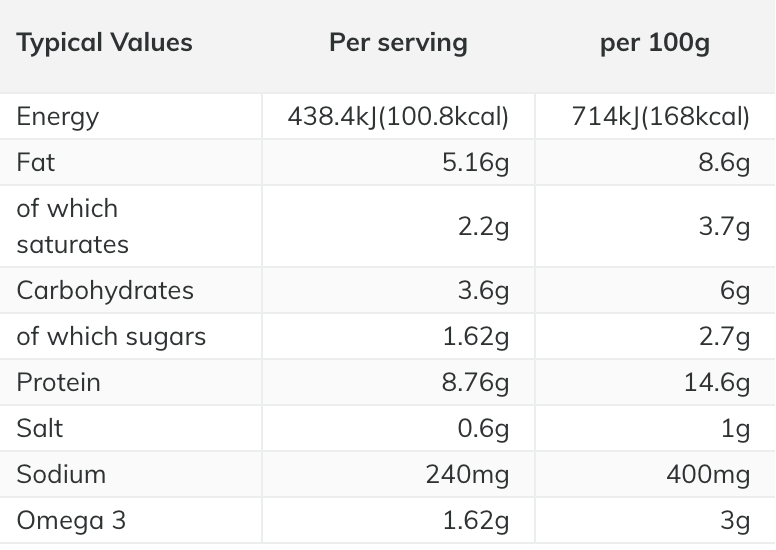Select the Salt row label

click(x=40, y=429)
